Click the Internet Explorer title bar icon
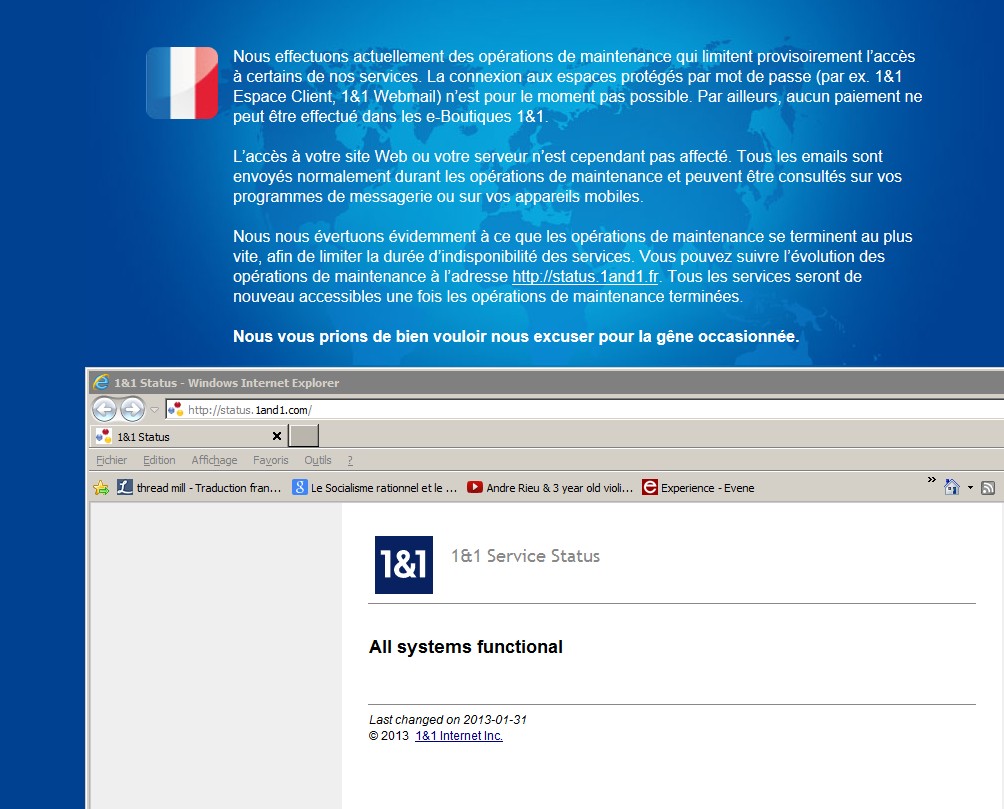Image resolution: width=1004 pixels, height=809 pixels. (101, 382)
